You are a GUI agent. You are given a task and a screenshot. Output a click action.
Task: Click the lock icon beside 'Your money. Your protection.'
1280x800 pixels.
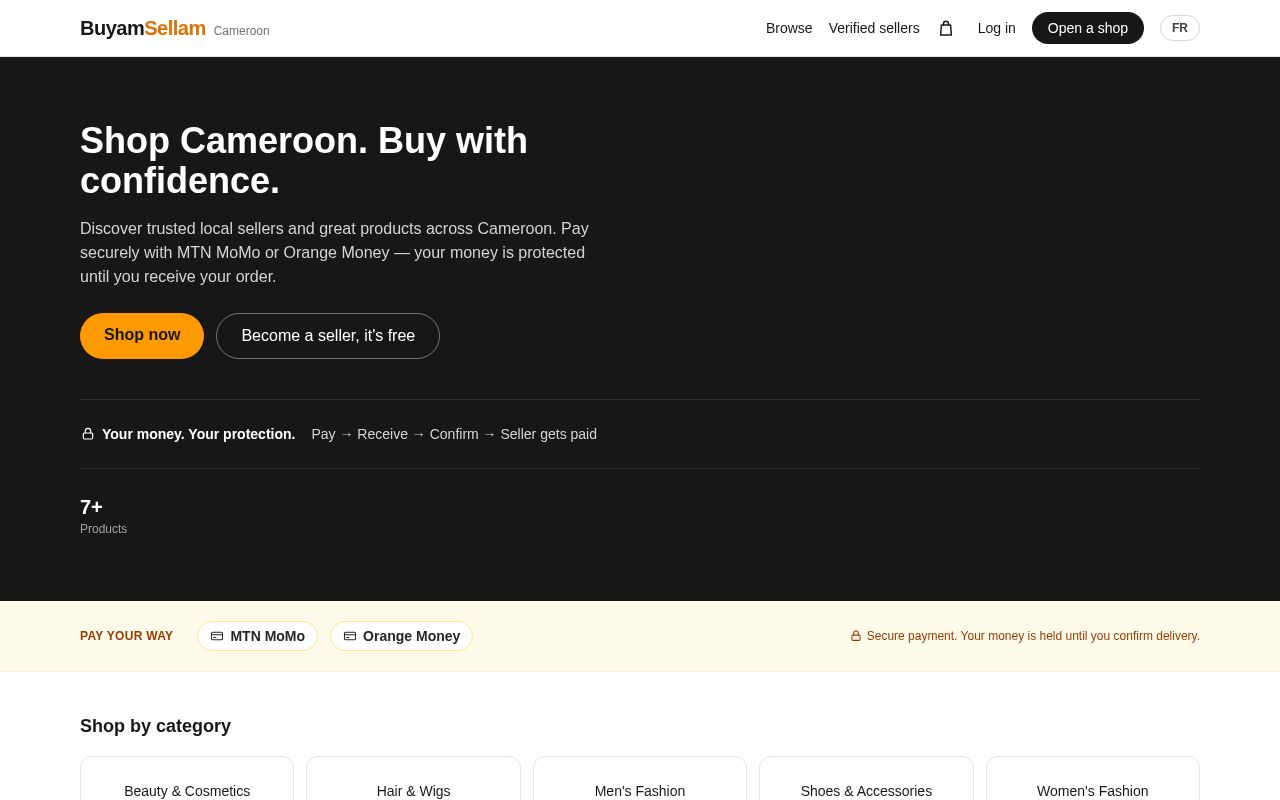(x=88, y=434)
